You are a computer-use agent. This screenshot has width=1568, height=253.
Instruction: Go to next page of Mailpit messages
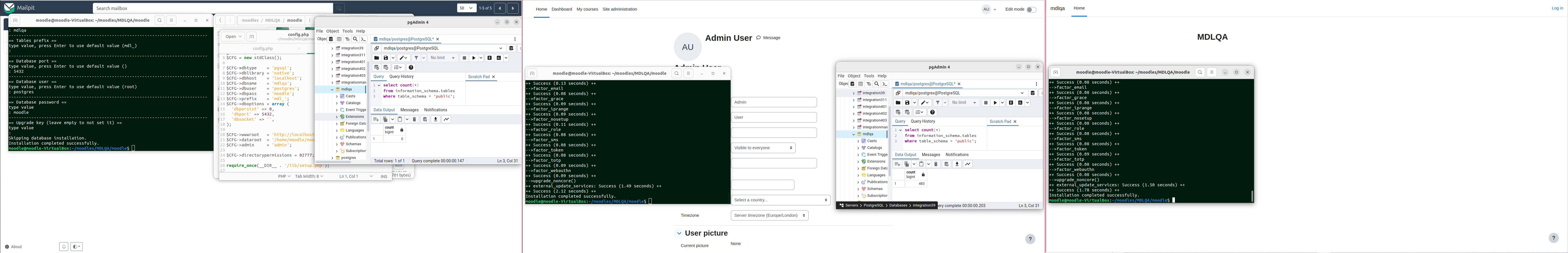coord(513,8)
